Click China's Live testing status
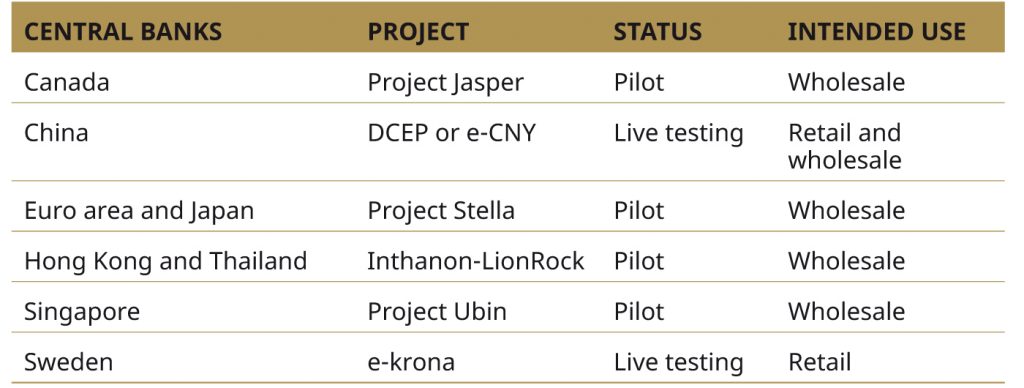1024x388 pixels. pyautogui.click(x=678, y=134)
